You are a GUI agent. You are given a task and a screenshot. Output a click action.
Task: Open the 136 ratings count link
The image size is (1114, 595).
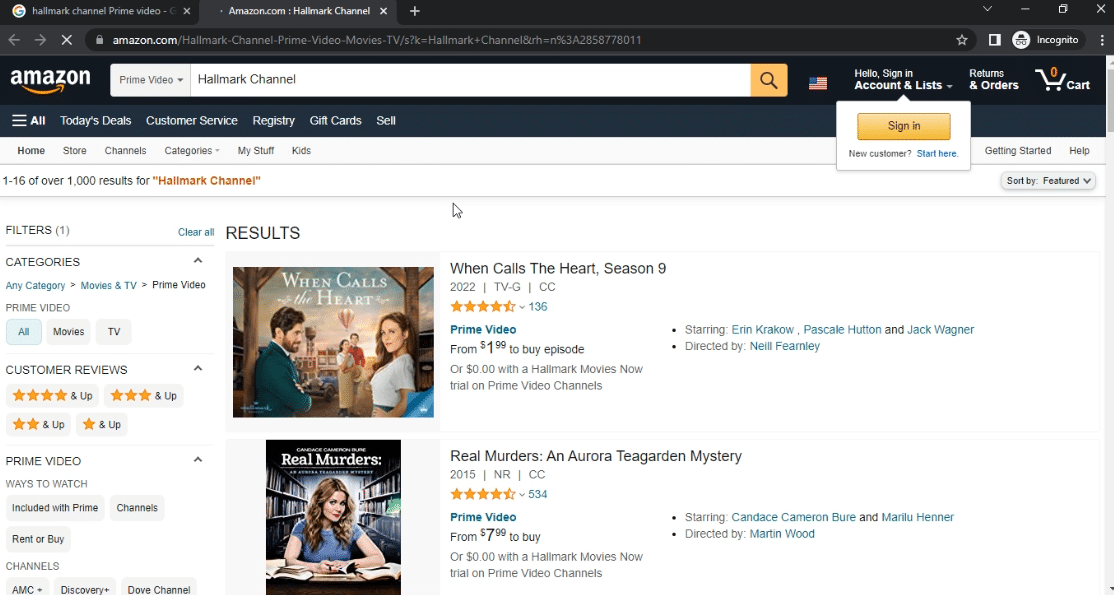538,307
